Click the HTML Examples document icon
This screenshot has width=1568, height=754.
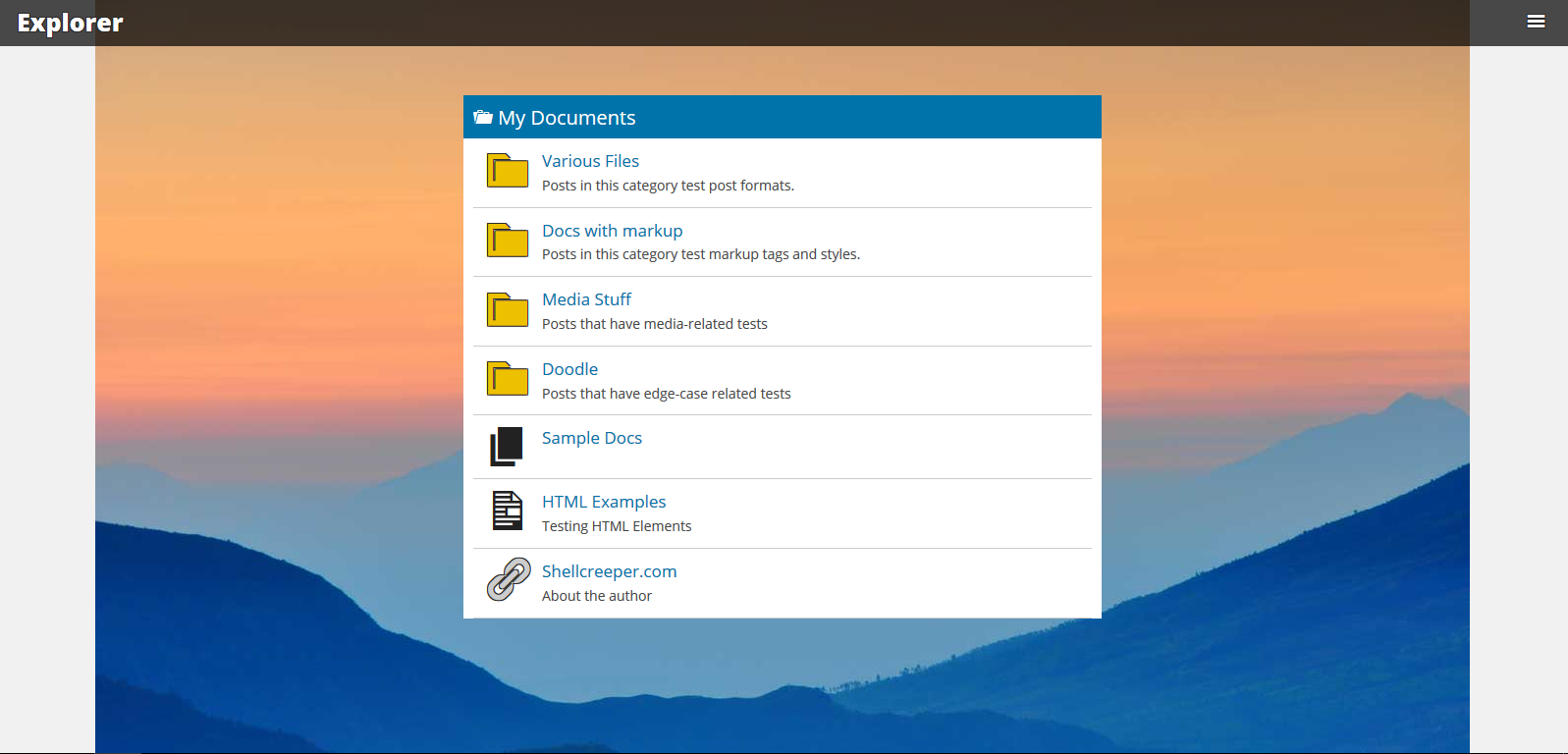(x=508, y=511)
